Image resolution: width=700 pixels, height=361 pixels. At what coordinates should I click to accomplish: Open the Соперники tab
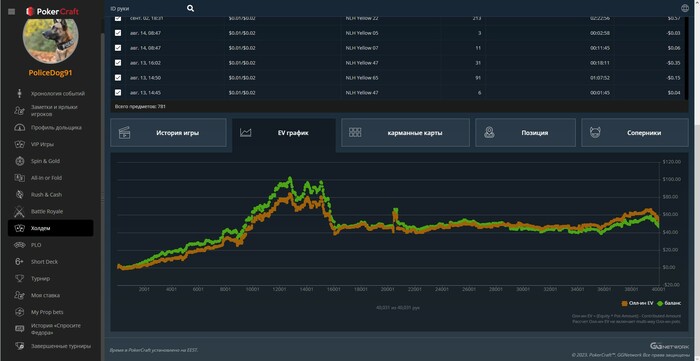635,133
